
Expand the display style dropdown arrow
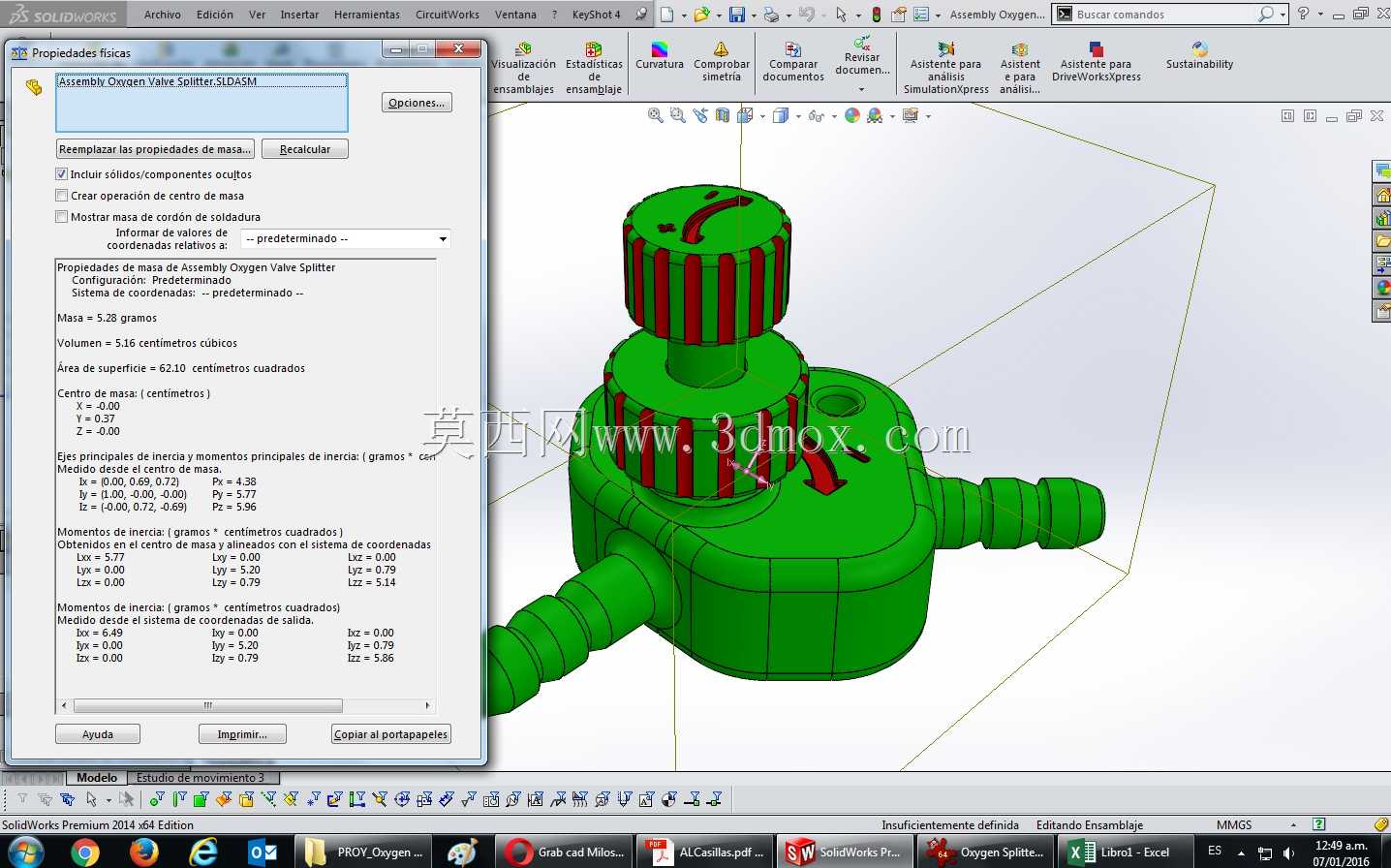click(x=798, y=116)
